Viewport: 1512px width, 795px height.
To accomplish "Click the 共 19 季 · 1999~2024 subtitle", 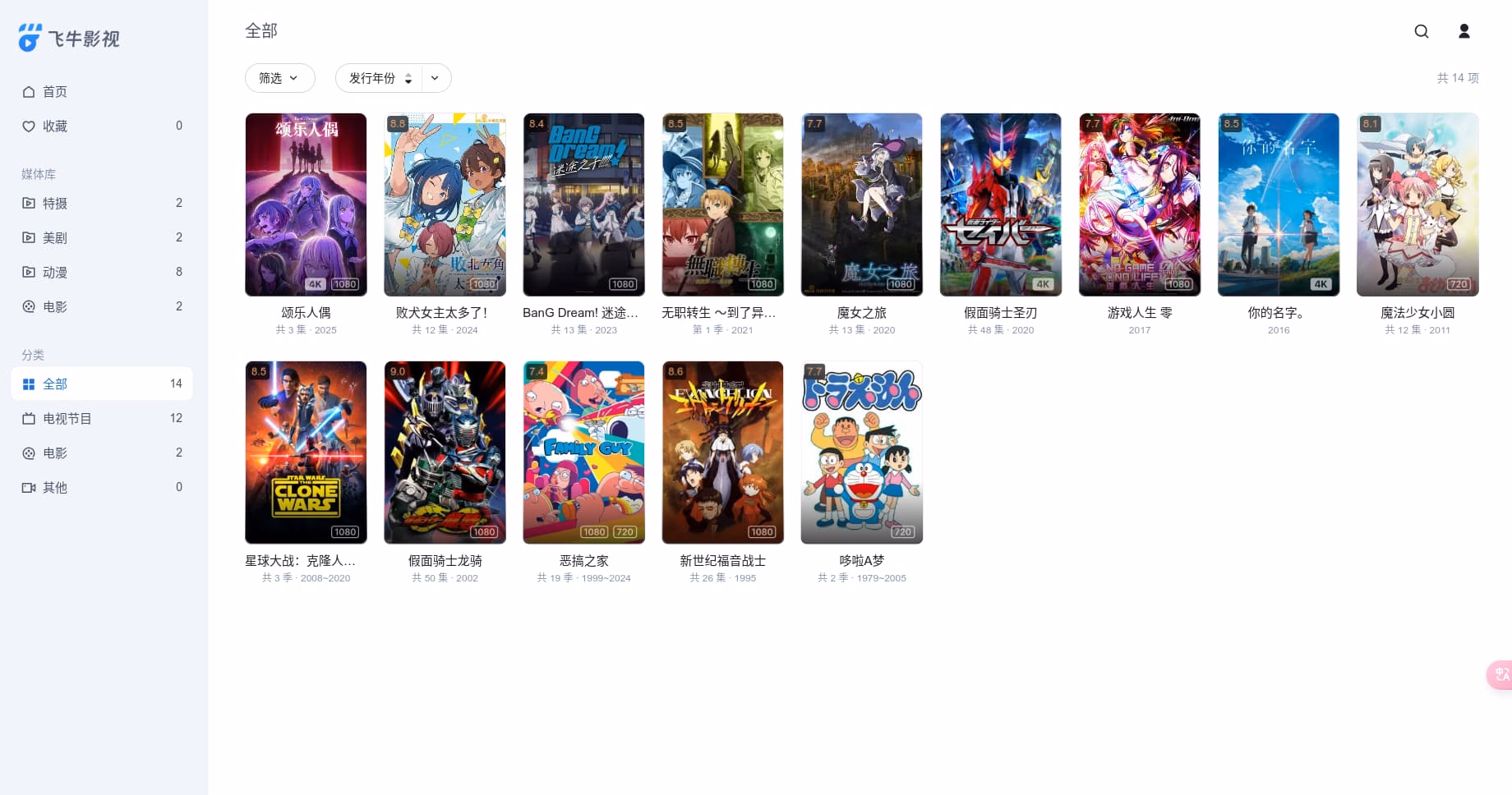I will 583,578.
